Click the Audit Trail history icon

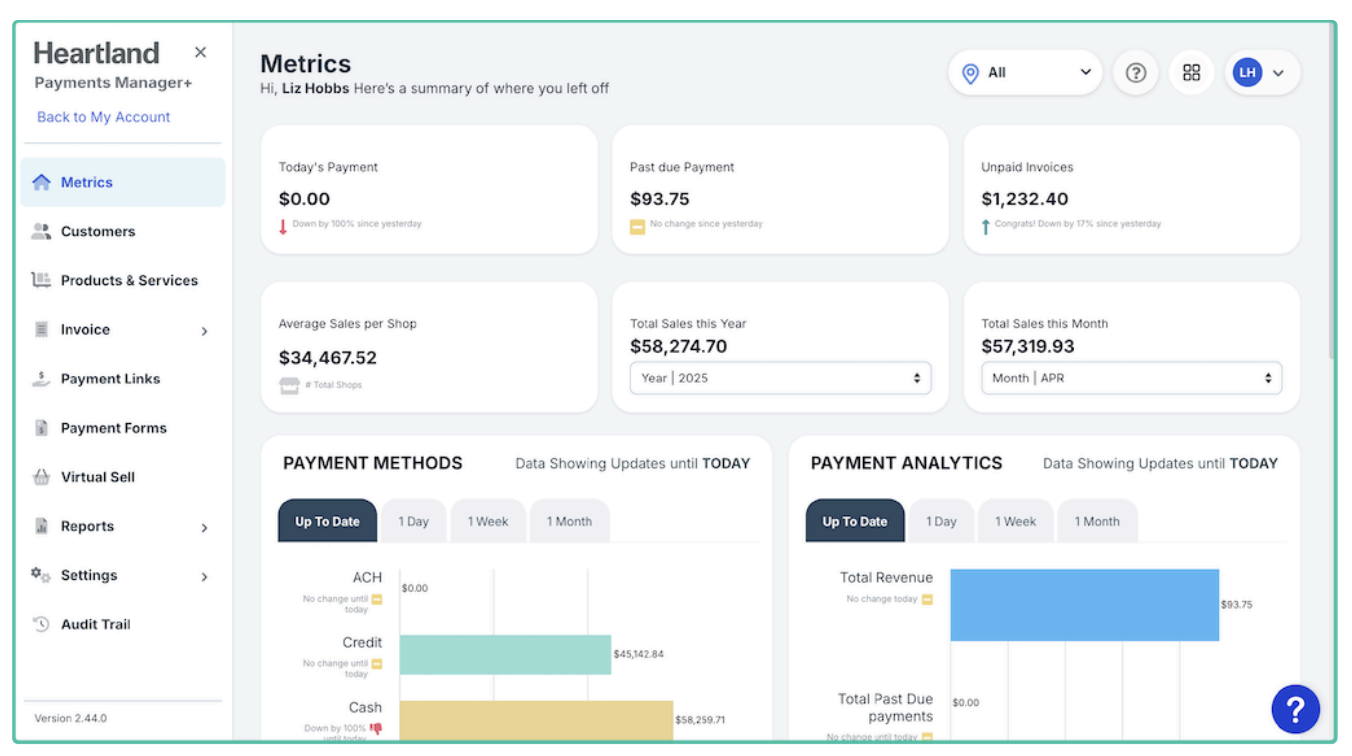(41, 624)
